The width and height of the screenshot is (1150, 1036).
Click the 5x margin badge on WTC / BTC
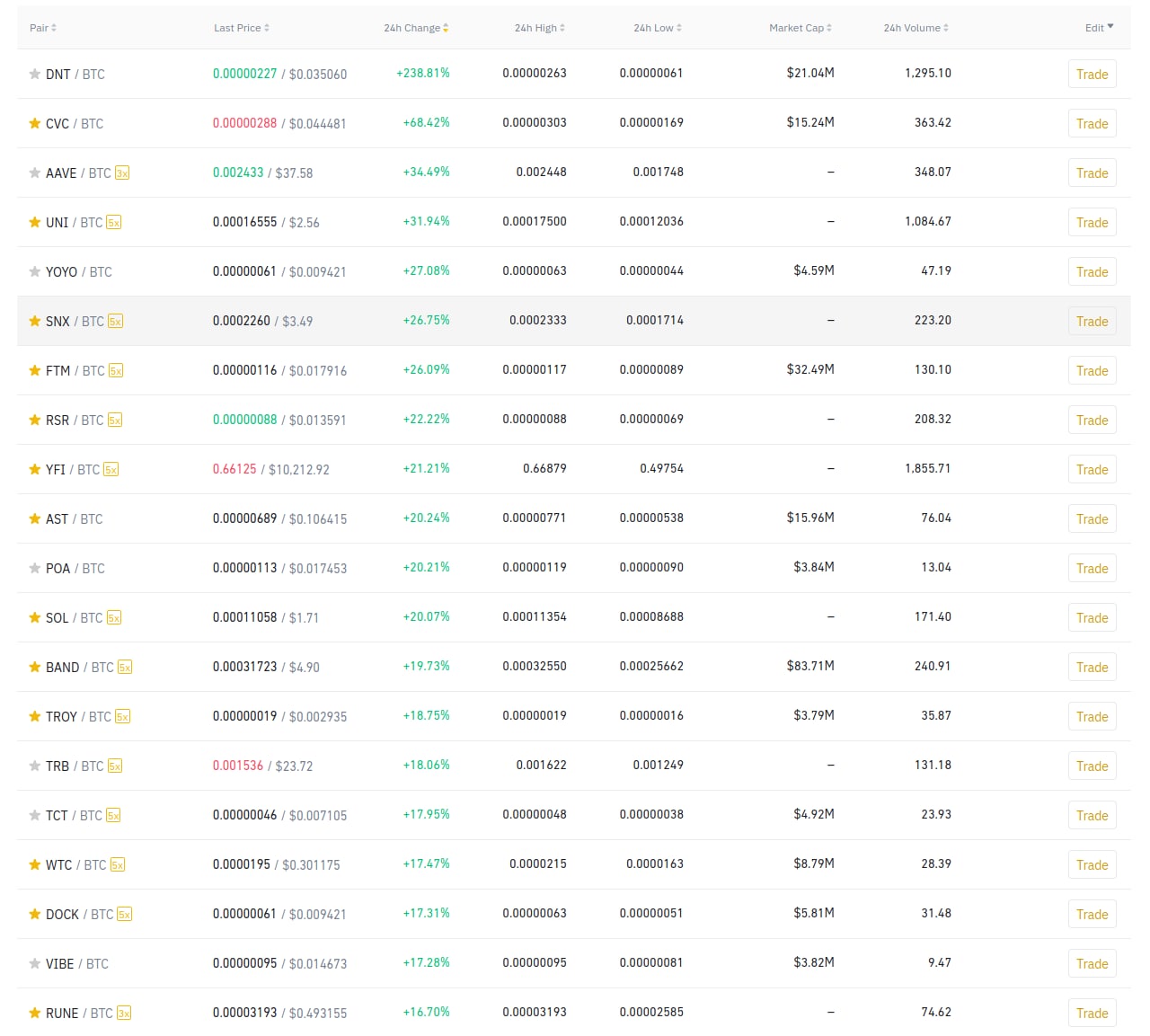click(x=118, y=864)
